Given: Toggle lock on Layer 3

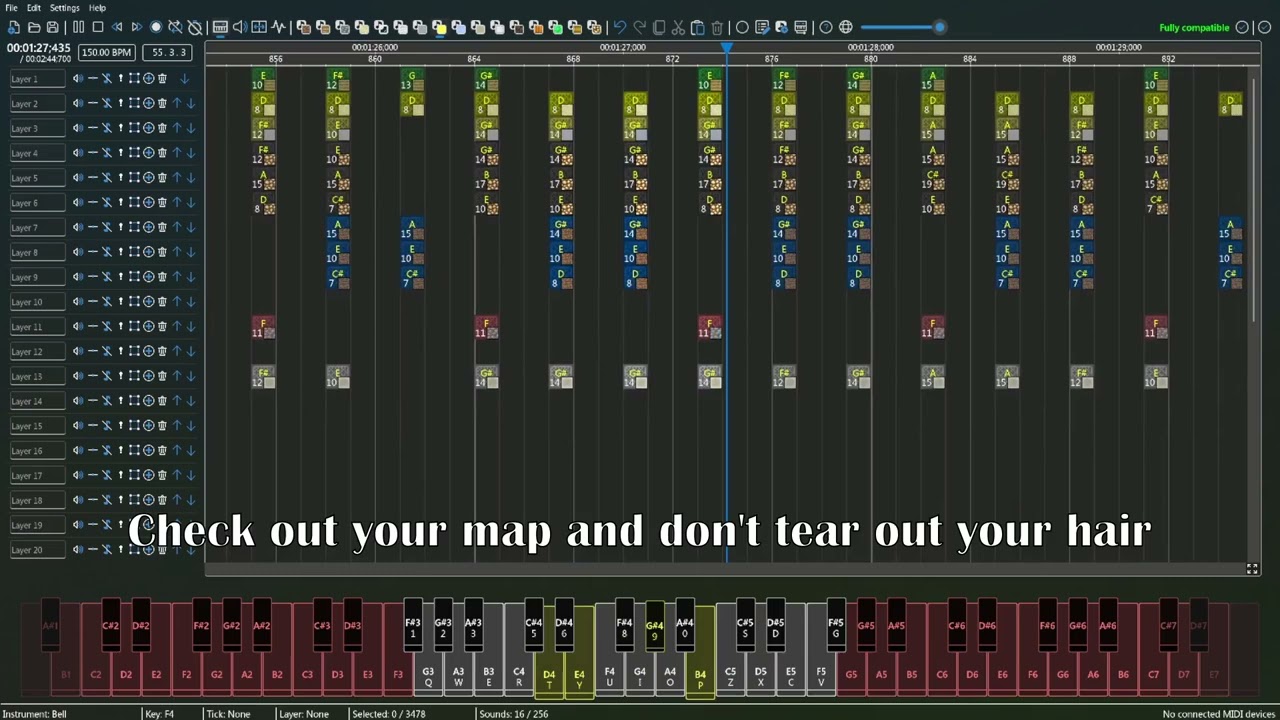Looking at the screenshot, I should (x=106, y=128).
